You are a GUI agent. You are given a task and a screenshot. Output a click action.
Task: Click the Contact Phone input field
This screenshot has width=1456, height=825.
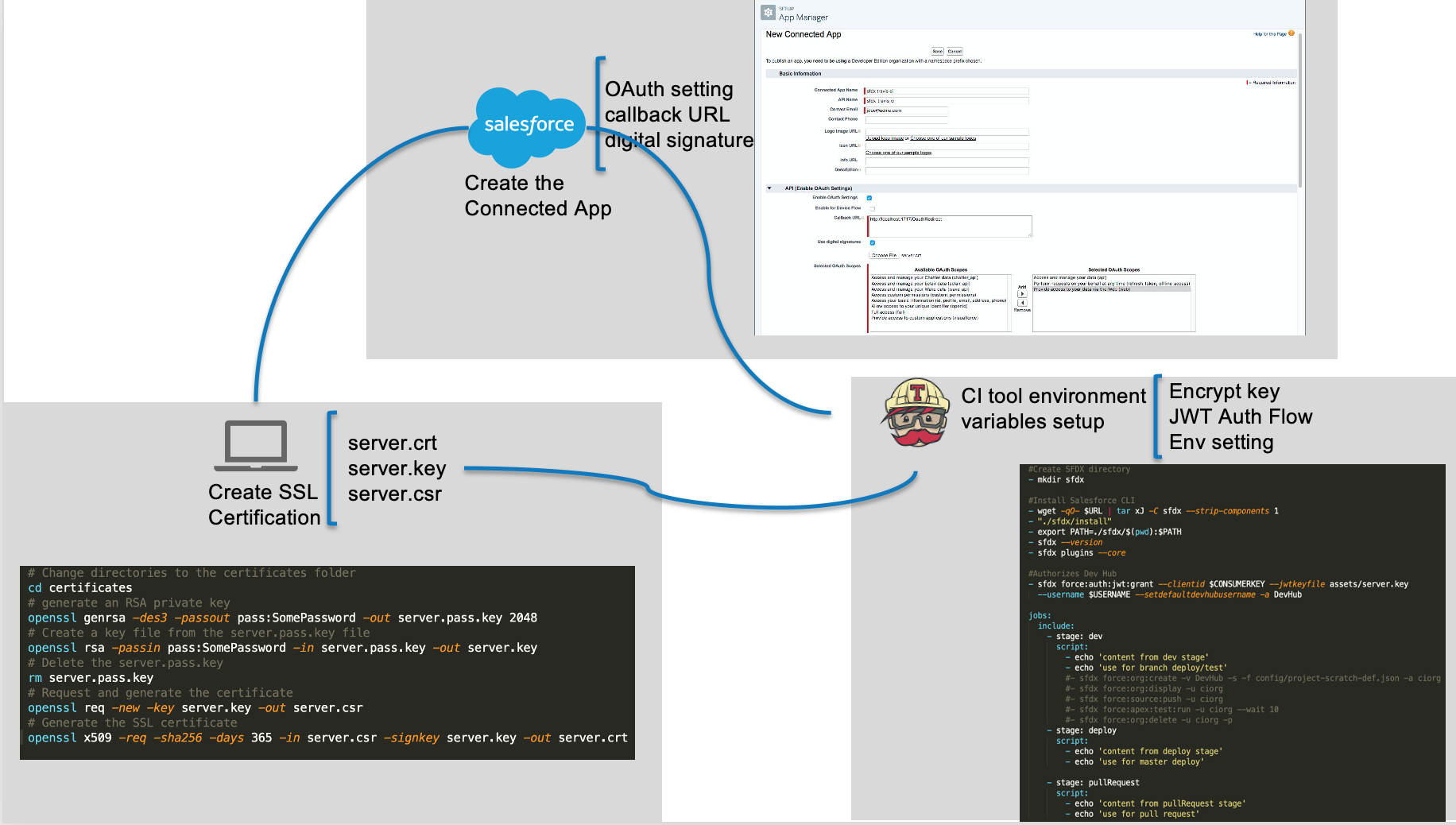tap(907, 120)
